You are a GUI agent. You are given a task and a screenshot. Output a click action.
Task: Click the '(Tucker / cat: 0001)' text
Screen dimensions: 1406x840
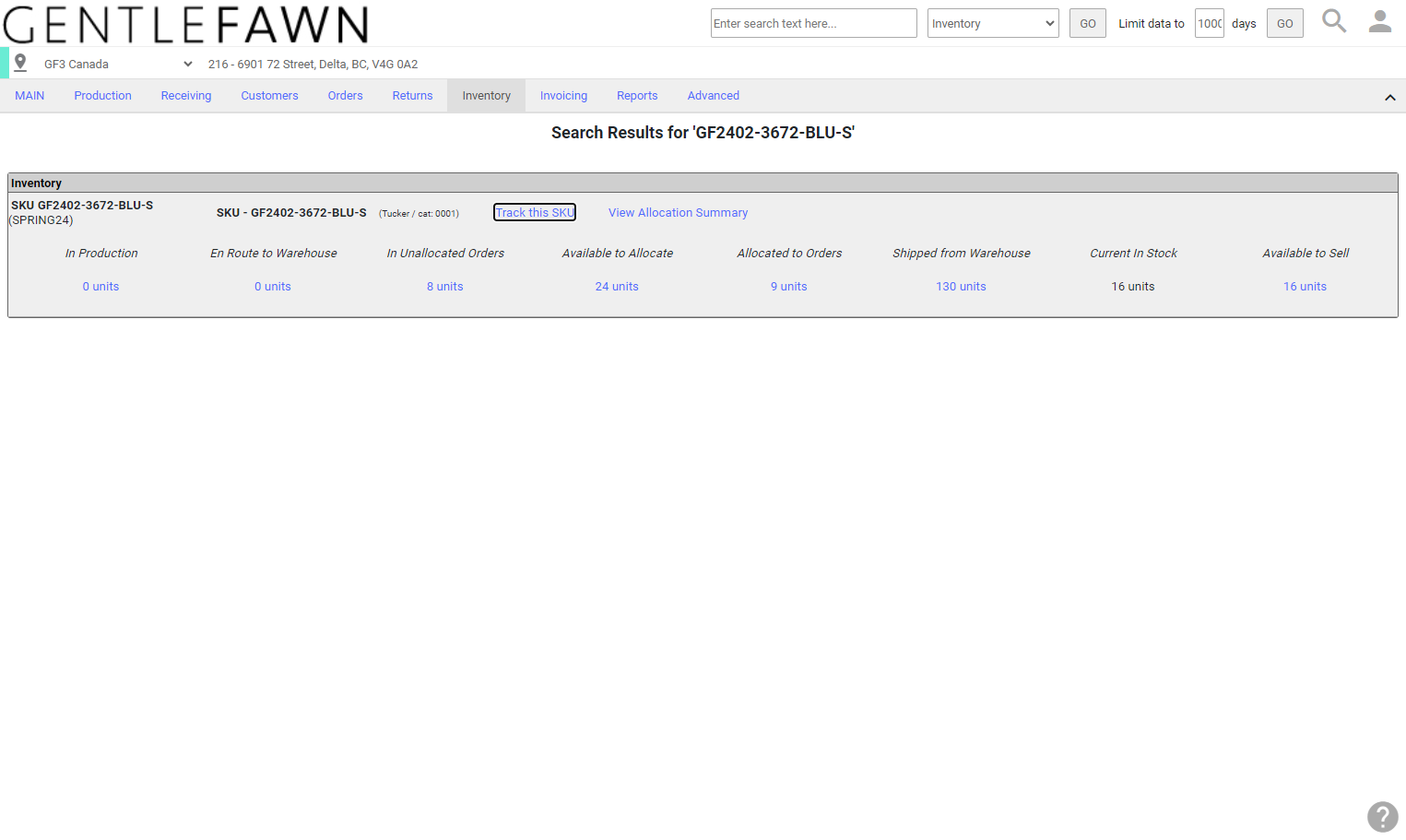click(419, 214)
